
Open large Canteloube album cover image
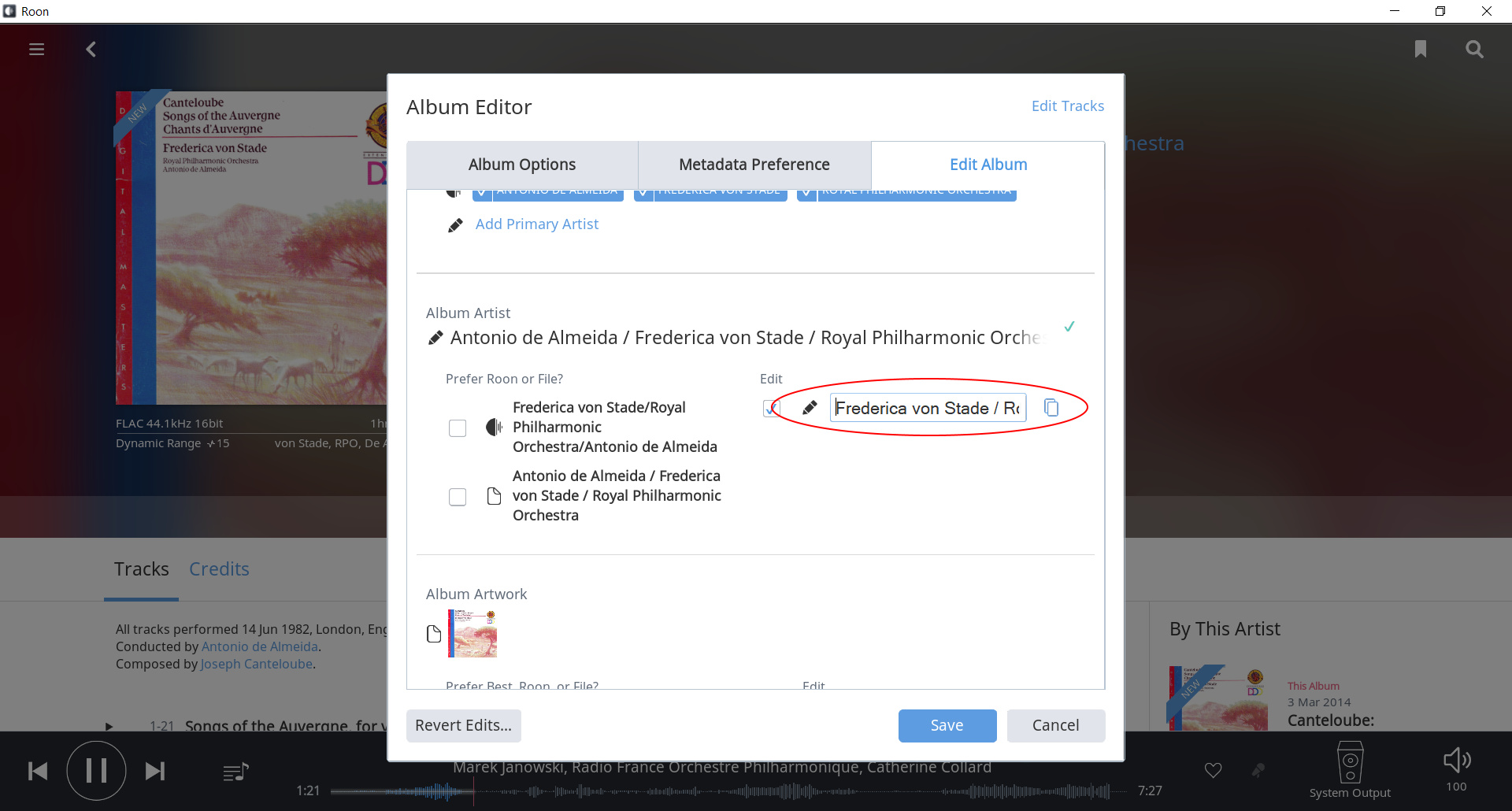pyautogui.click(x=251, y=248)
